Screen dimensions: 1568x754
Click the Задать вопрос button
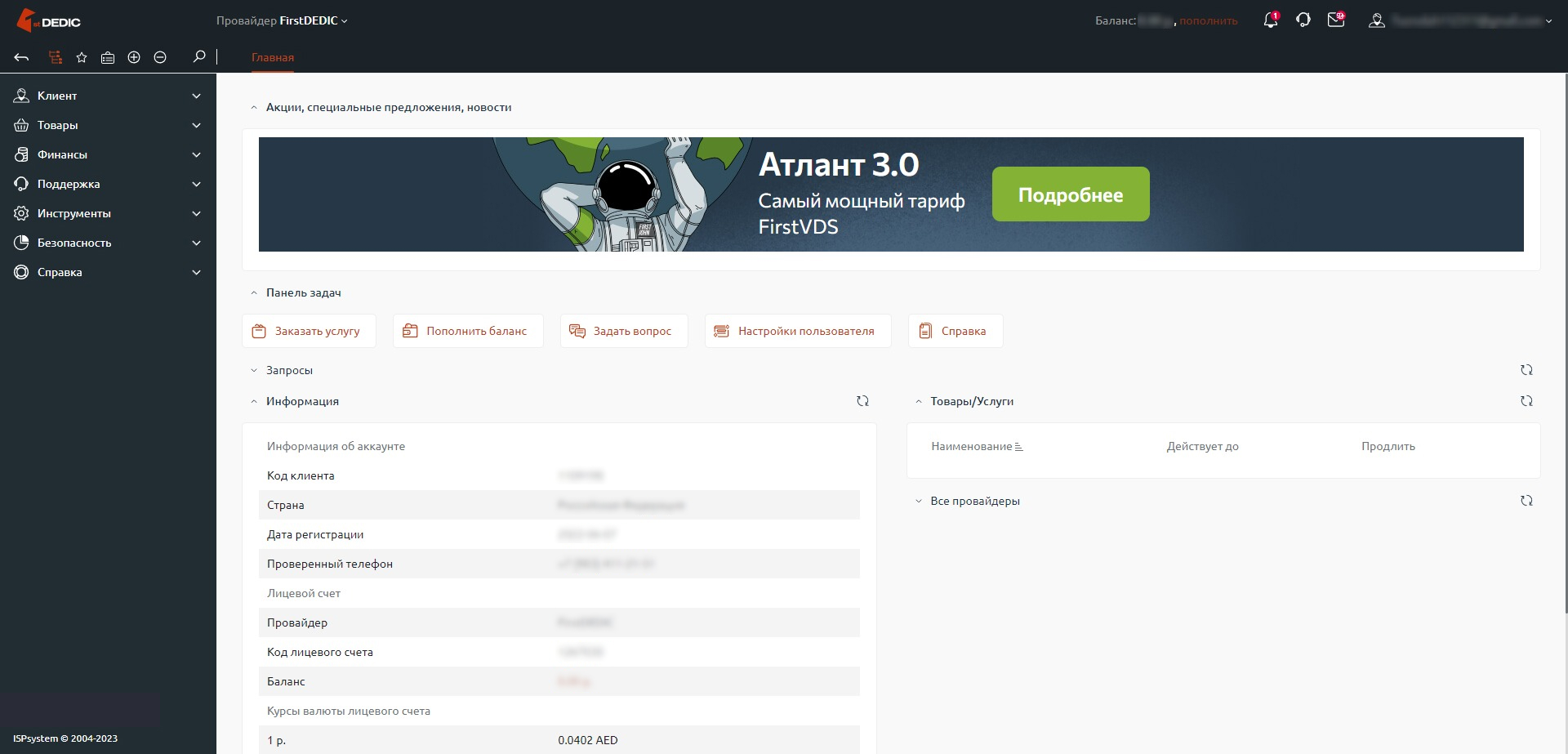pyautogui.click(x=624, y=331)
